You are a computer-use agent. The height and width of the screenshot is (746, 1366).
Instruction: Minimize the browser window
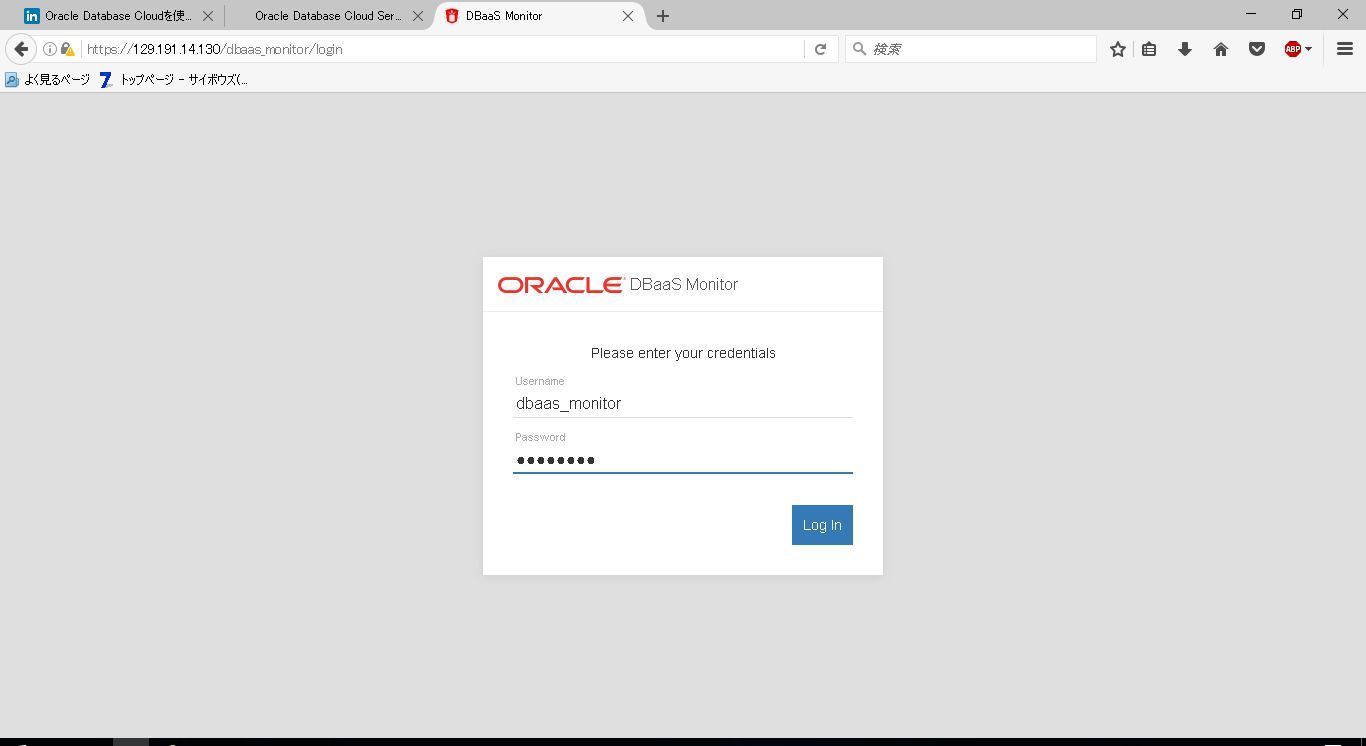(x=1250, y=14)
